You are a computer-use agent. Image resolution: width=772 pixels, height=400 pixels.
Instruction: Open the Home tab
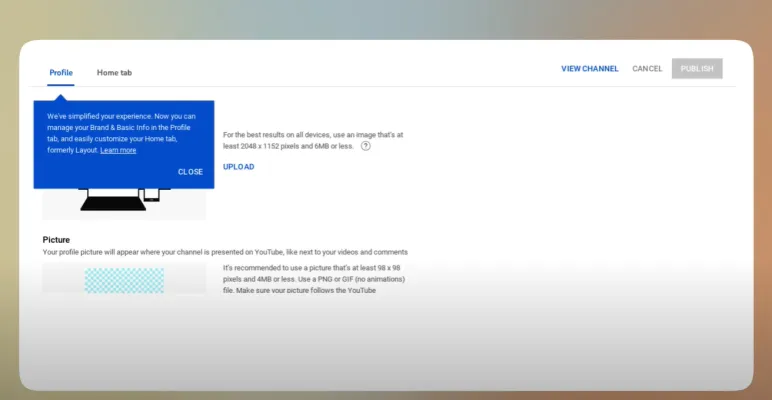[114, 72]
